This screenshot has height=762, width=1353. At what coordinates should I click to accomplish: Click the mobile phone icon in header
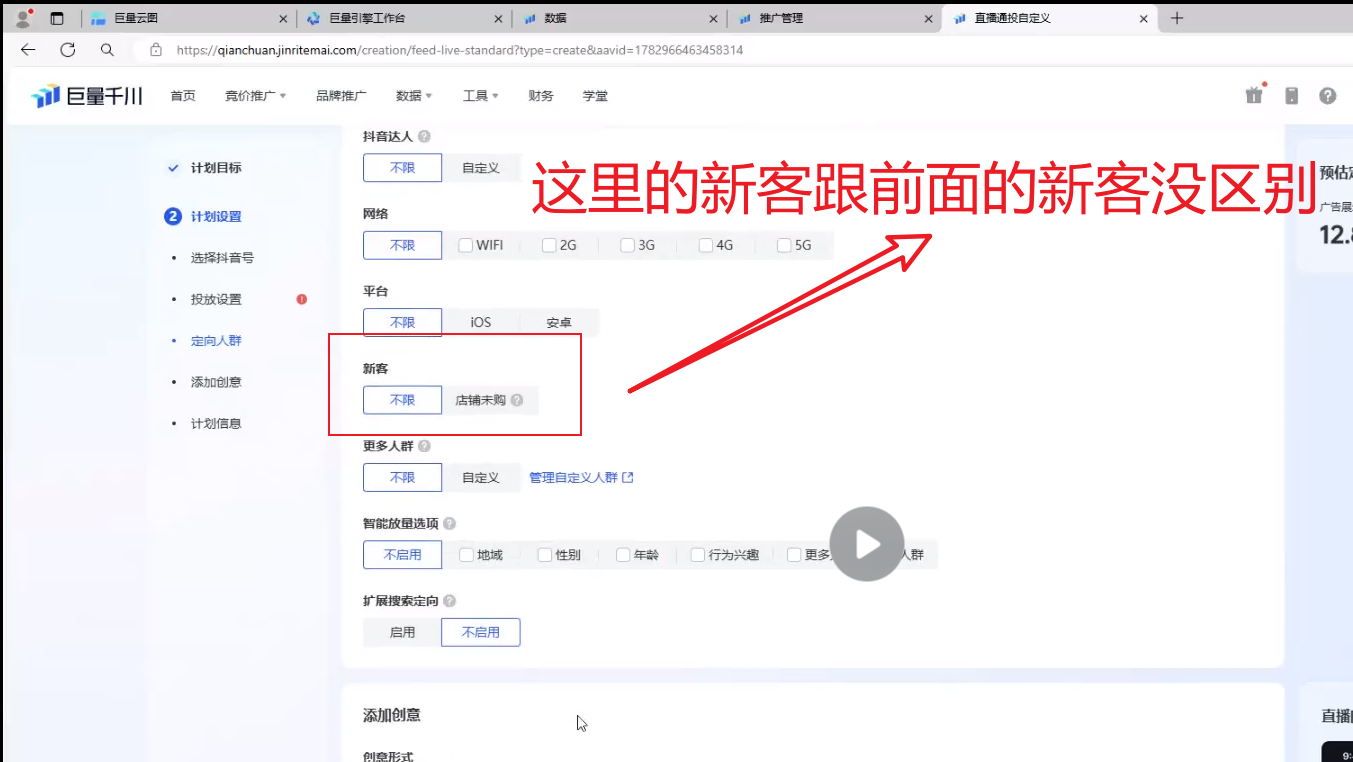coord(1291,96)
